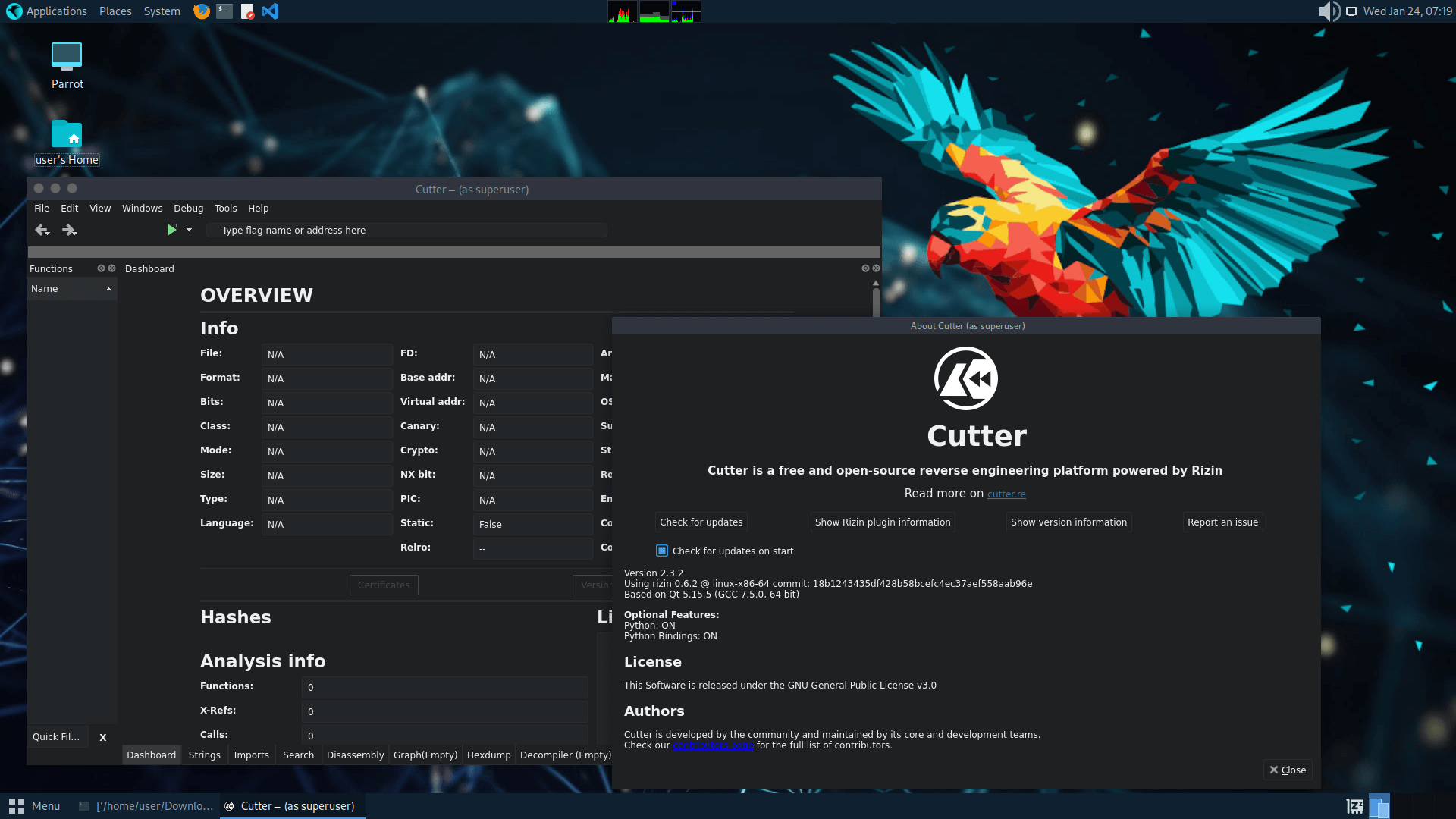Open the Parrot Applications menu

tap(47, 11)
